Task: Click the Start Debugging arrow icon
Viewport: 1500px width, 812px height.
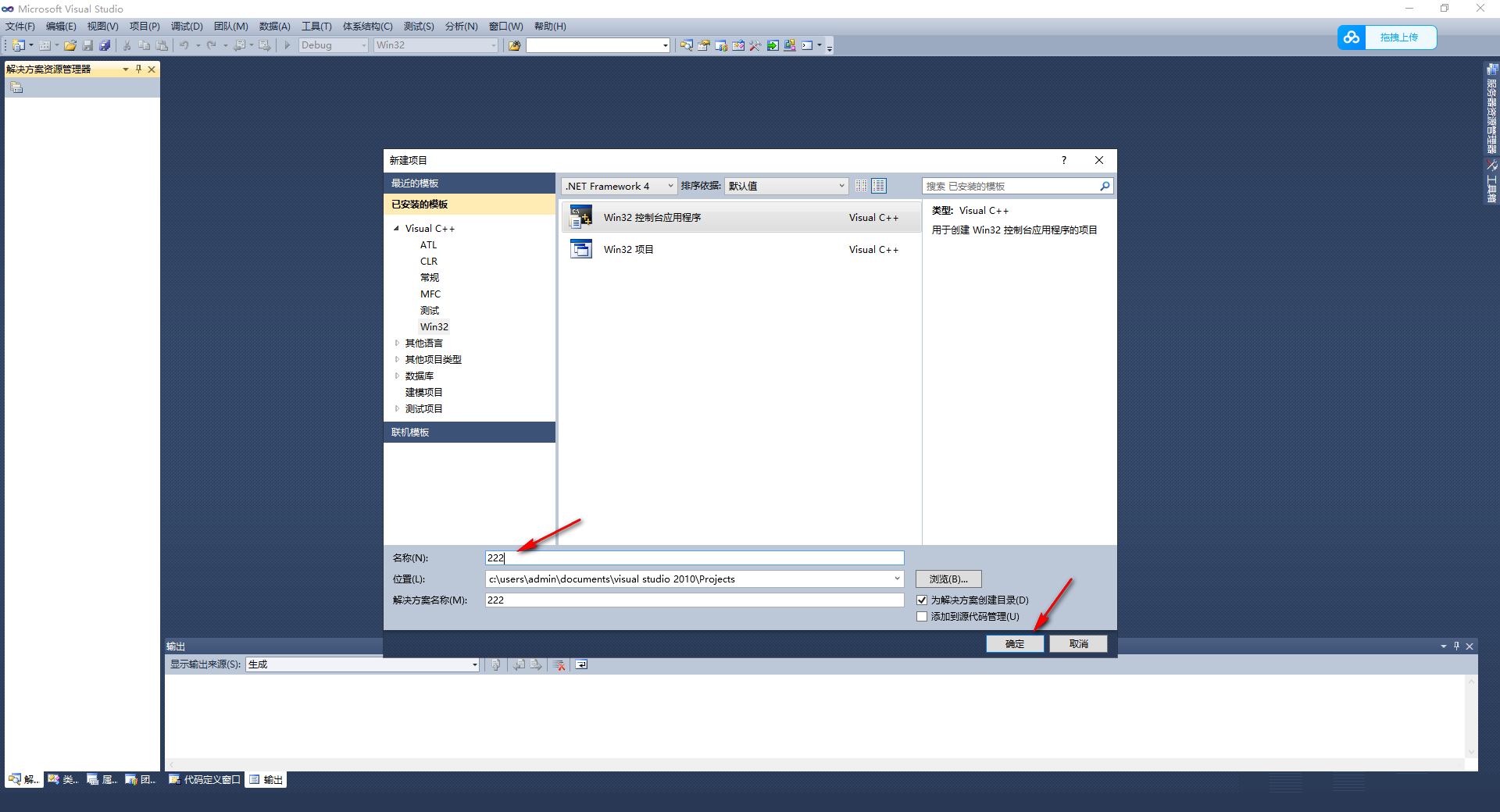Action: coord(287,45)
